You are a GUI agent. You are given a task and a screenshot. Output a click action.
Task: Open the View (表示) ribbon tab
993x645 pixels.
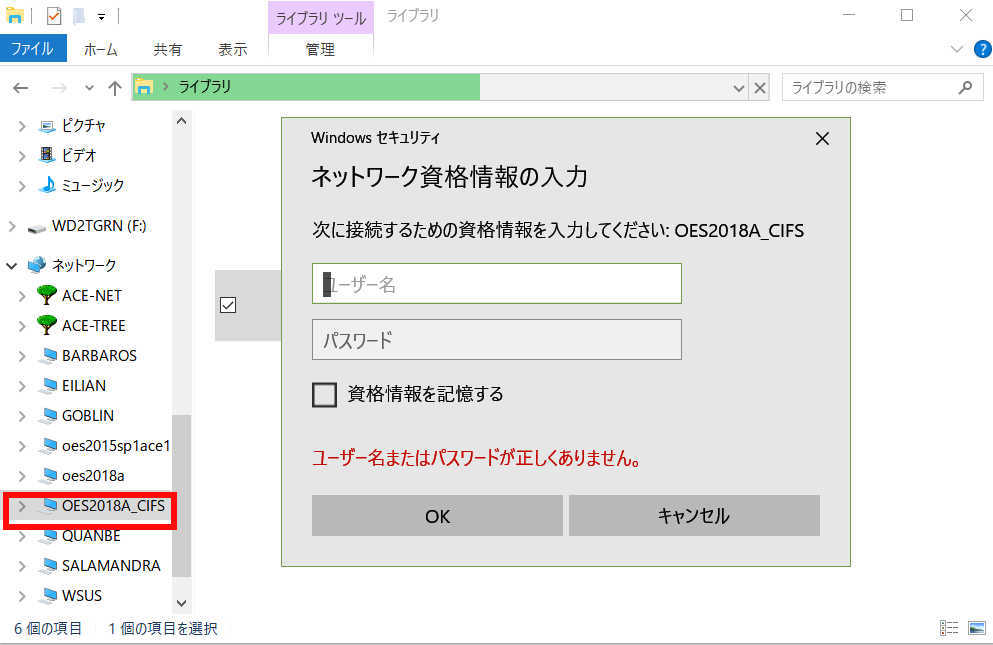point(232,49)
